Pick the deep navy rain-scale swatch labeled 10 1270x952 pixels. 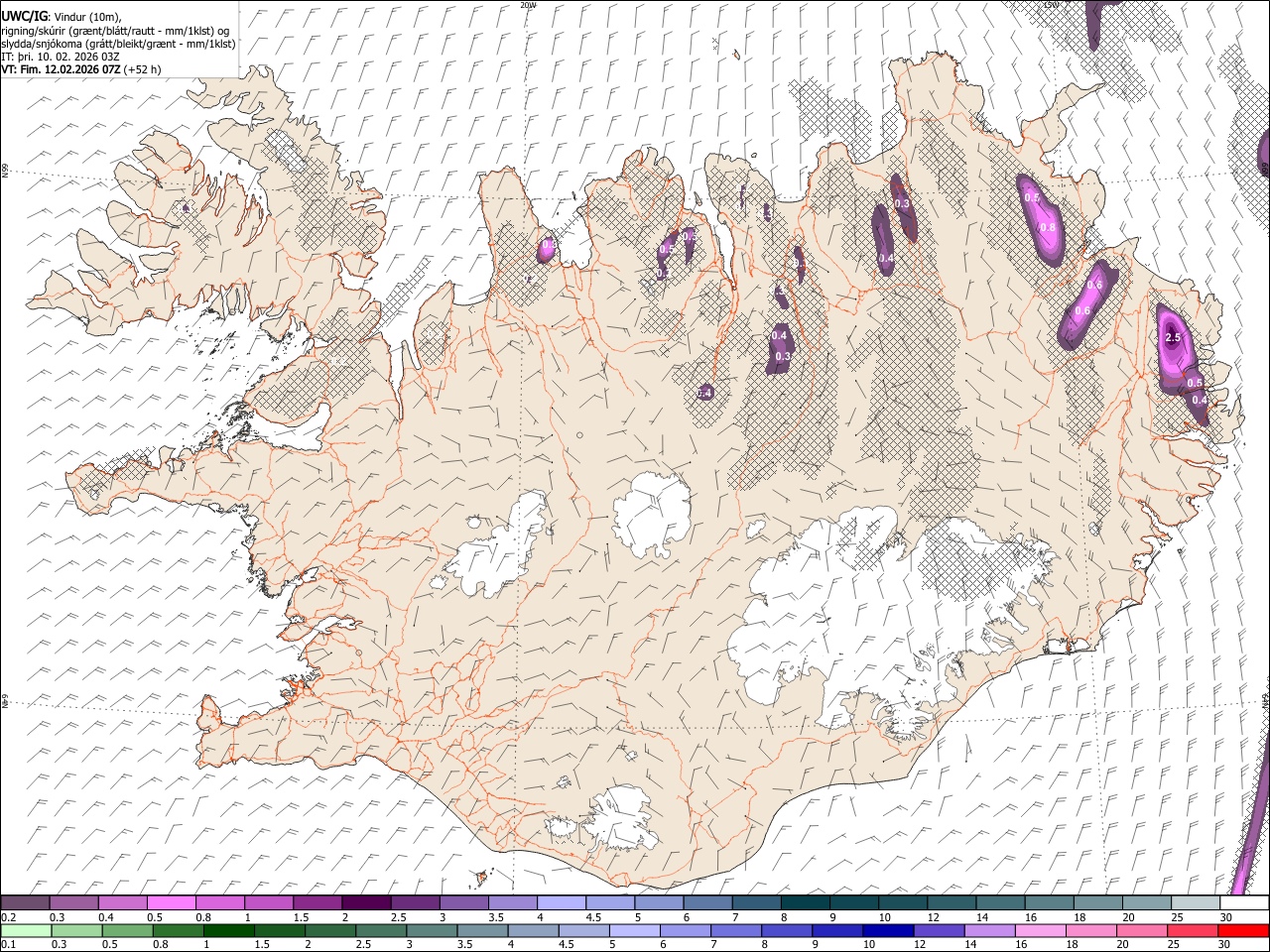click(889, 930)
